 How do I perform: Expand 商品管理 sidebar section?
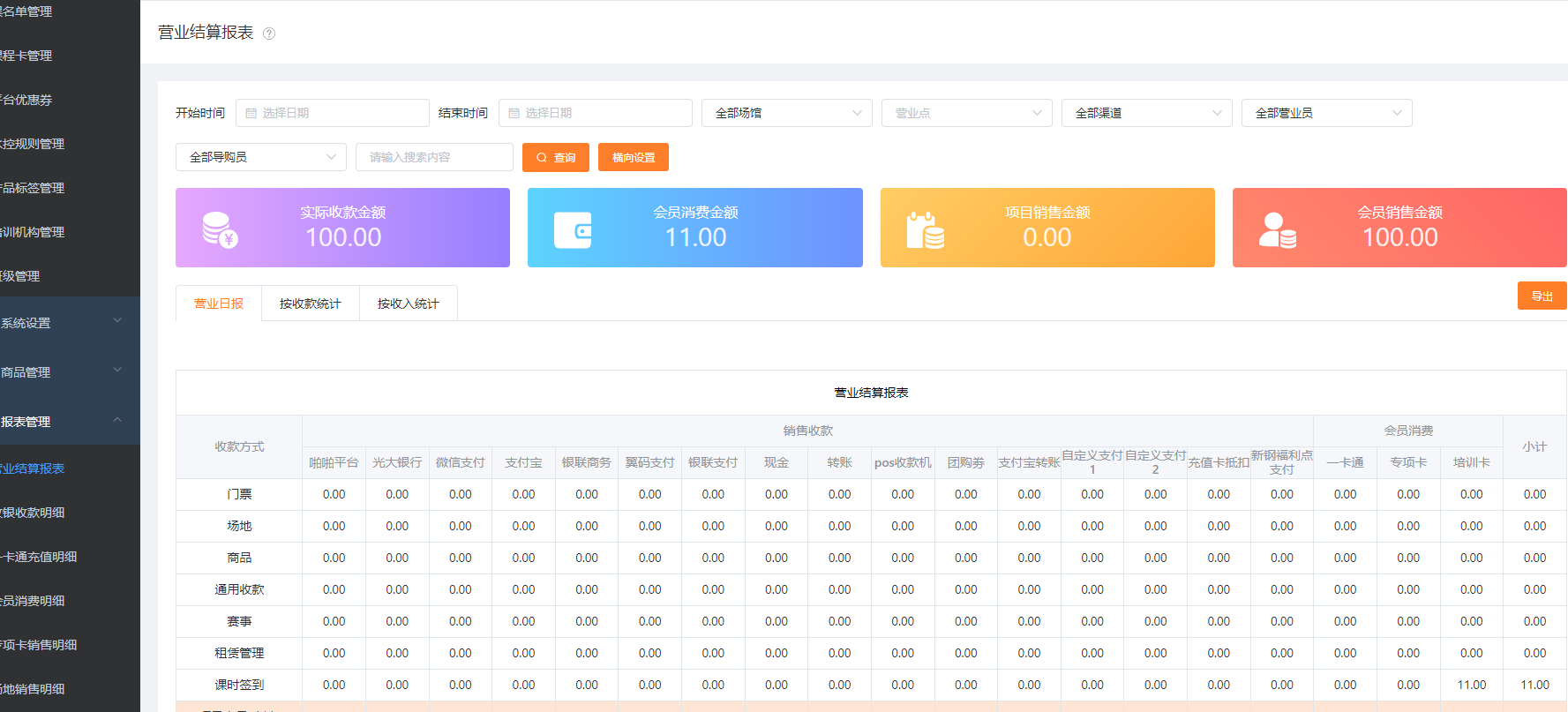pyautogui.click(x=70, y=371)
